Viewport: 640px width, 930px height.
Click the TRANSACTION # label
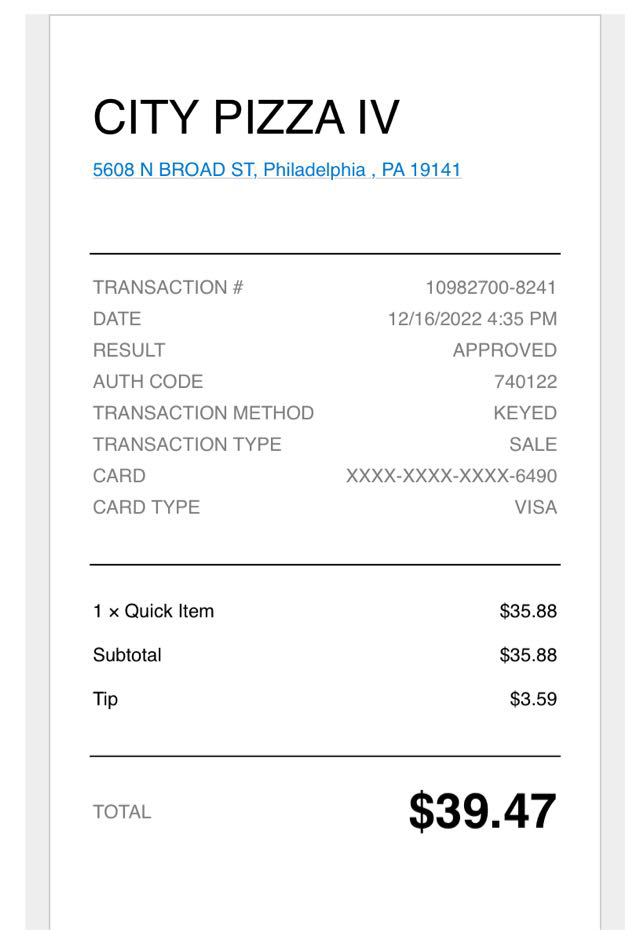[x=168, y=288]
